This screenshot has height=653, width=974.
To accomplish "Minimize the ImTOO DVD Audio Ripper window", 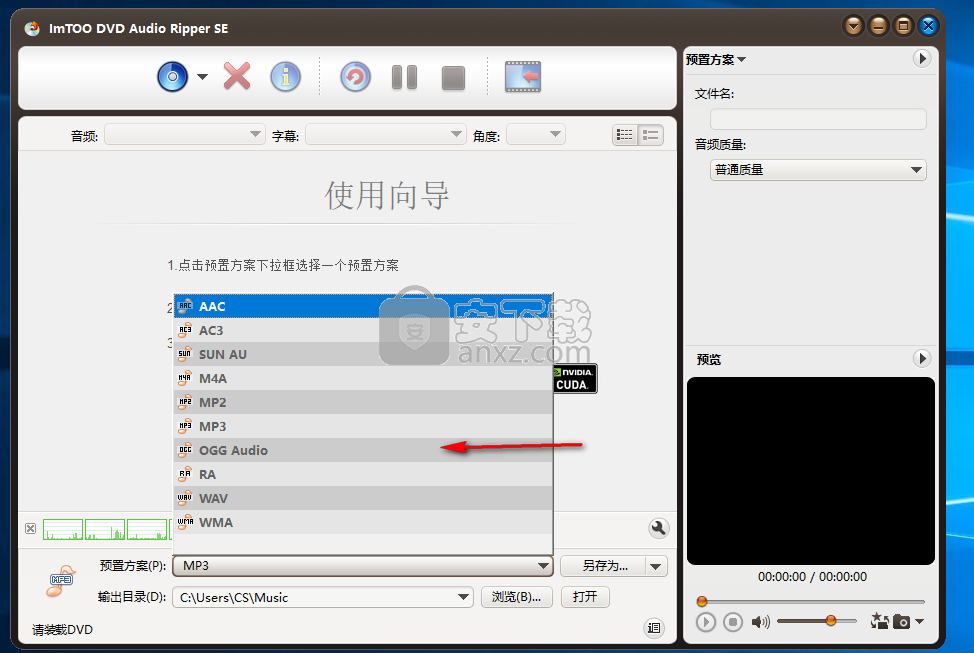I will pos(878,26).
